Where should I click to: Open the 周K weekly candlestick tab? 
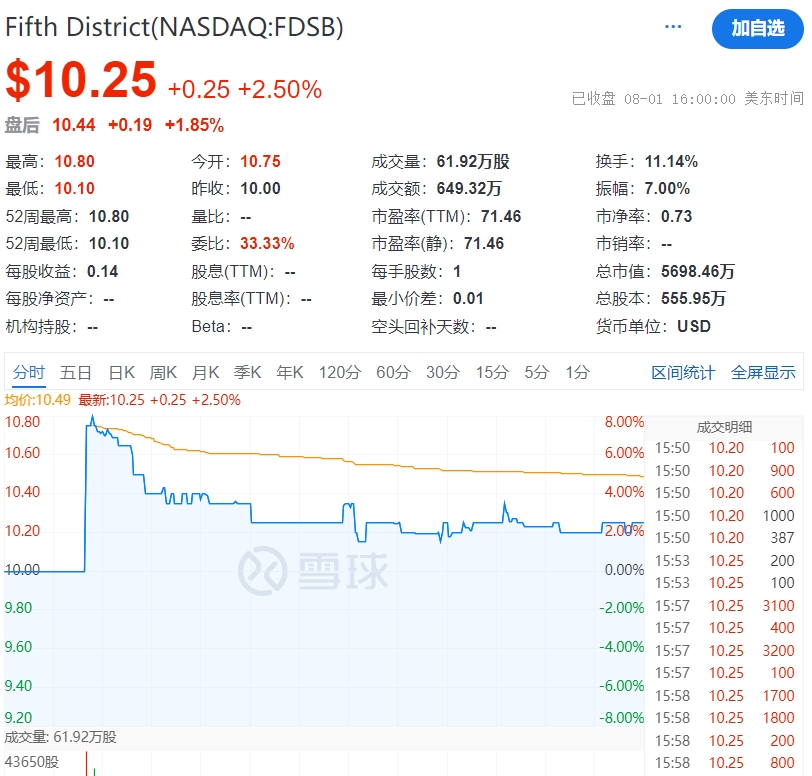tap(162, 371)
